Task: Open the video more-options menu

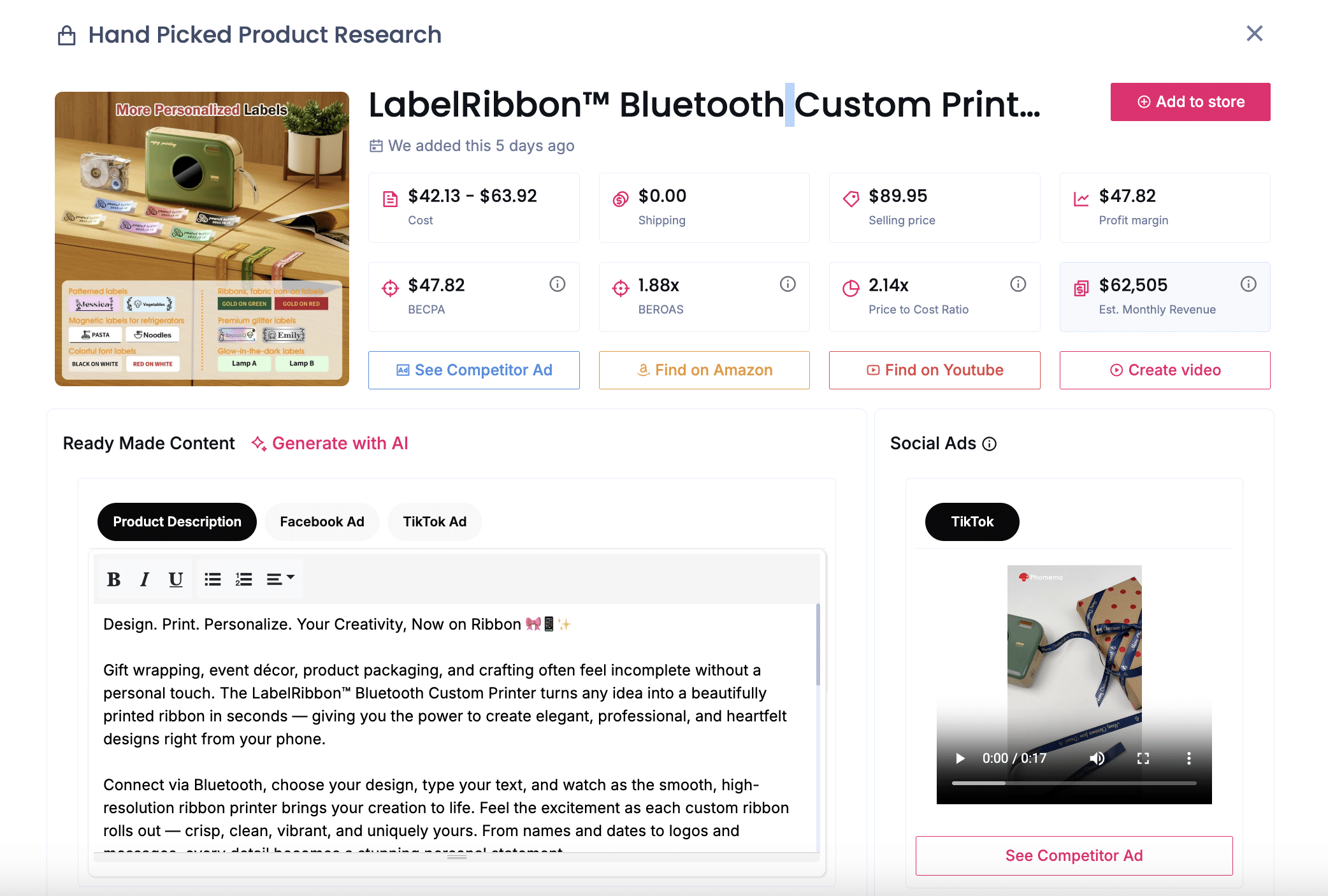Action: [1188, 758]
